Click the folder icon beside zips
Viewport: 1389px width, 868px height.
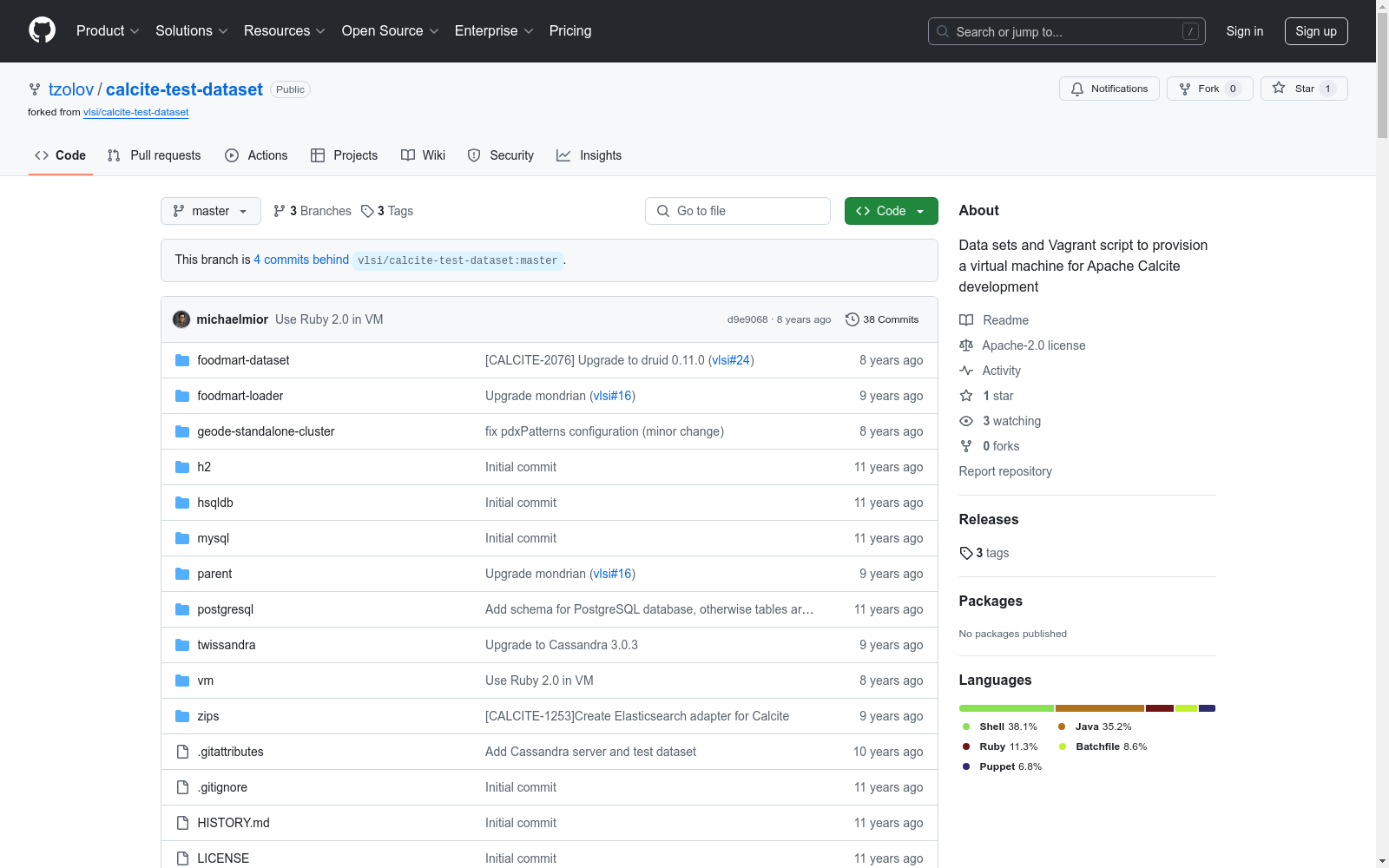[182, 716]
